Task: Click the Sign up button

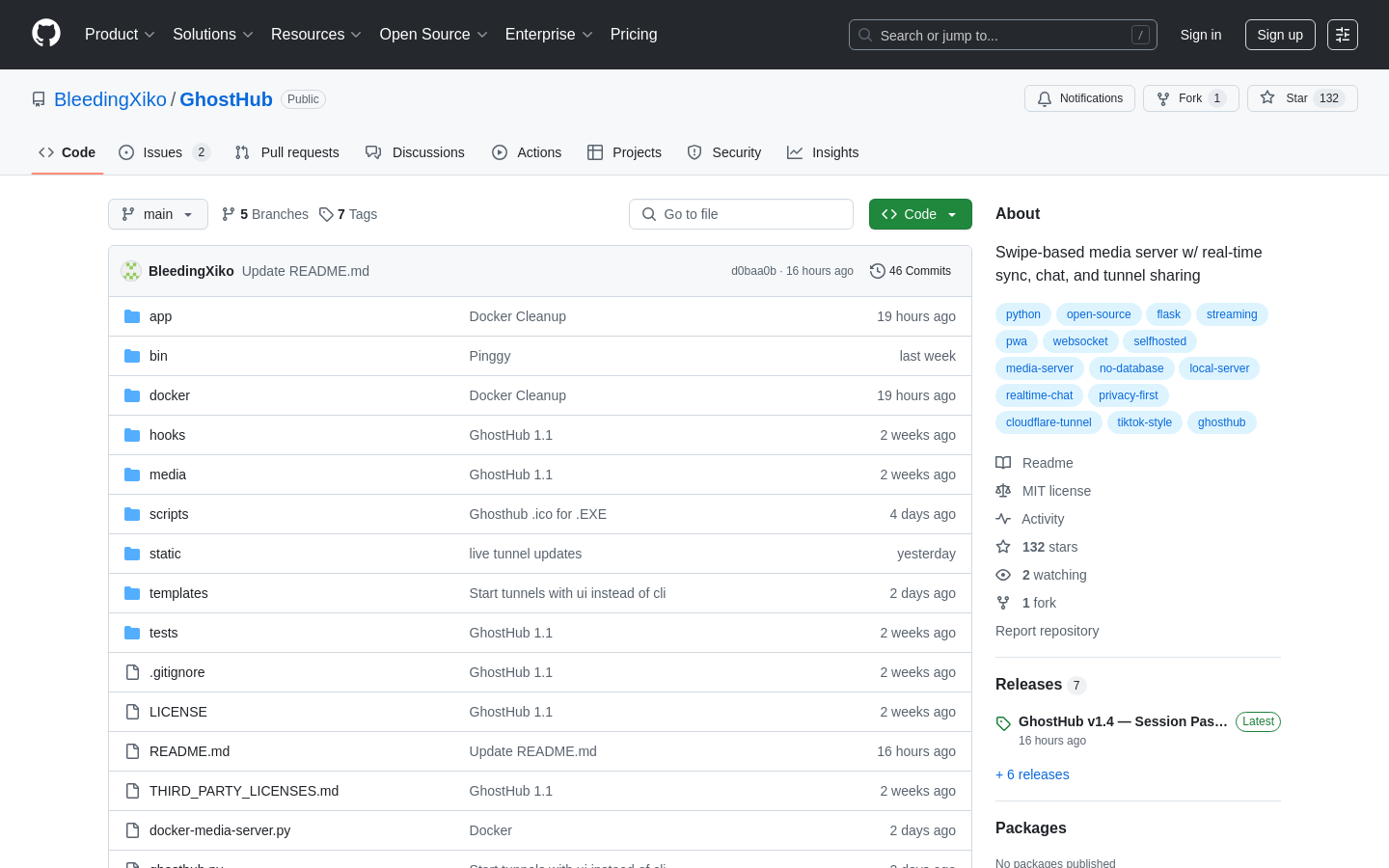Action: click(1280, 35)
